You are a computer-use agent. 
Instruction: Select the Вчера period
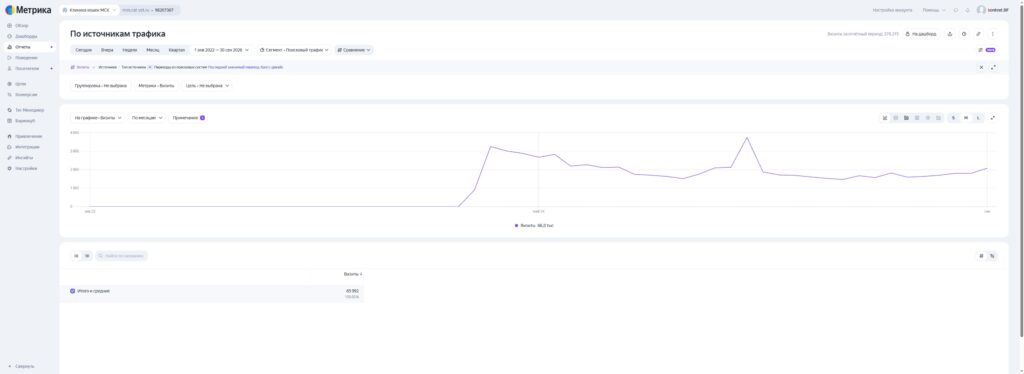107,50
